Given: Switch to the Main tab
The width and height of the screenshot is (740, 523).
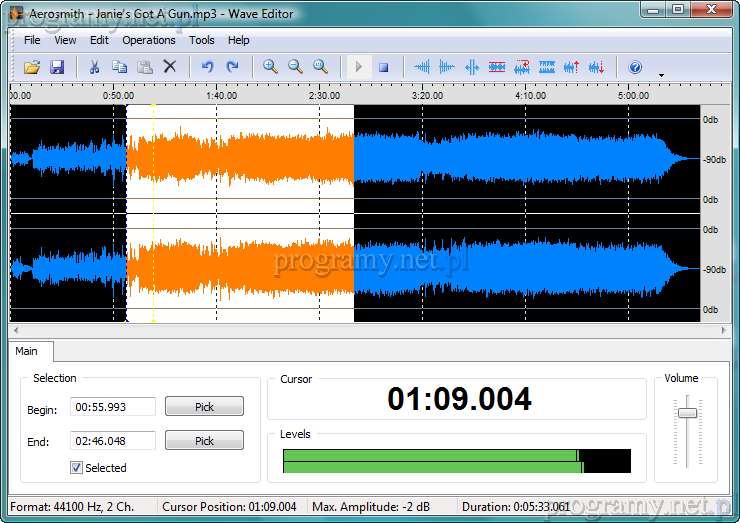Looking at the screenshot, I should (x=27, y=351).
